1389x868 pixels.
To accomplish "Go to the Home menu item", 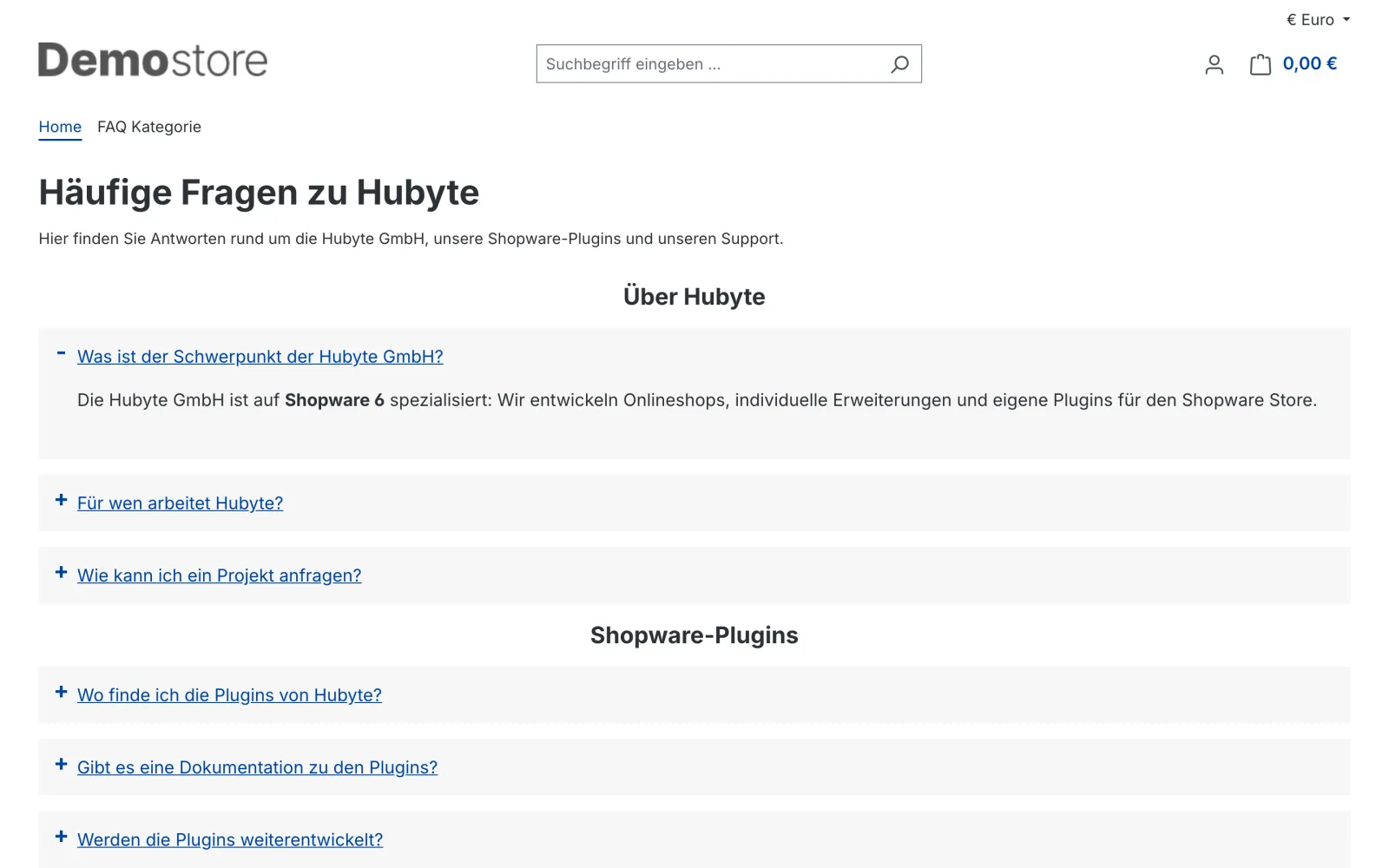I will click(60, 127).
